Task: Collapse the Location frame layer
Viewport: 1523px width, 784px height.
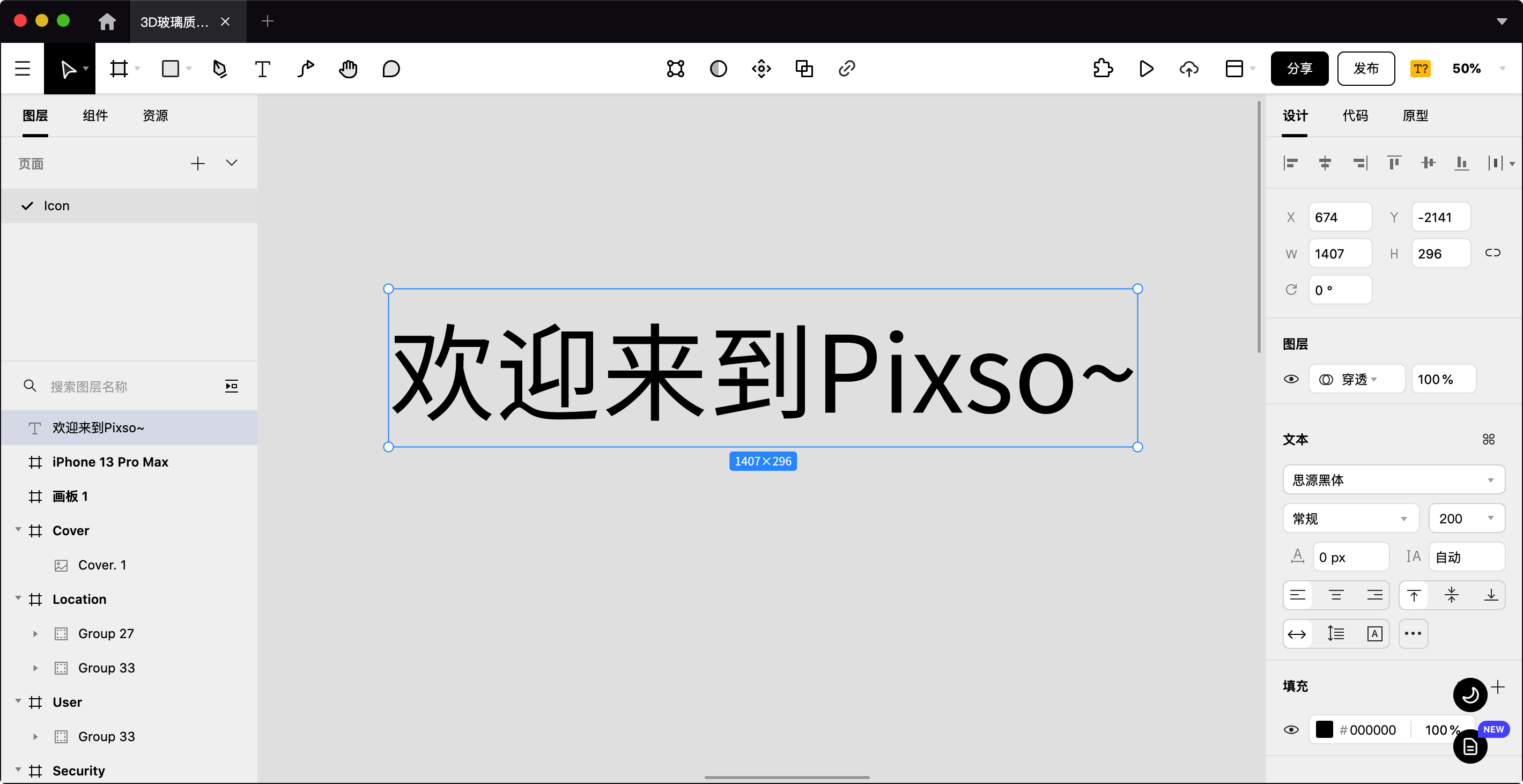Action: [x=18, y=598]
